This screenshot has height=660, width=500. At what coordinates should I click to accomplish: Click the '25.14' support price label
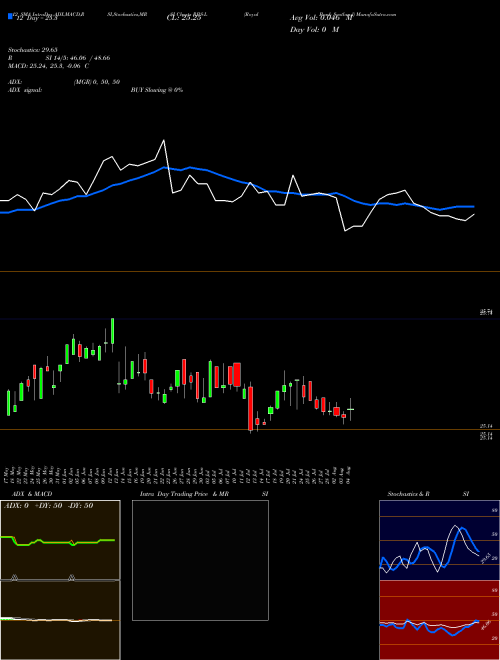[x=487, y=426]
